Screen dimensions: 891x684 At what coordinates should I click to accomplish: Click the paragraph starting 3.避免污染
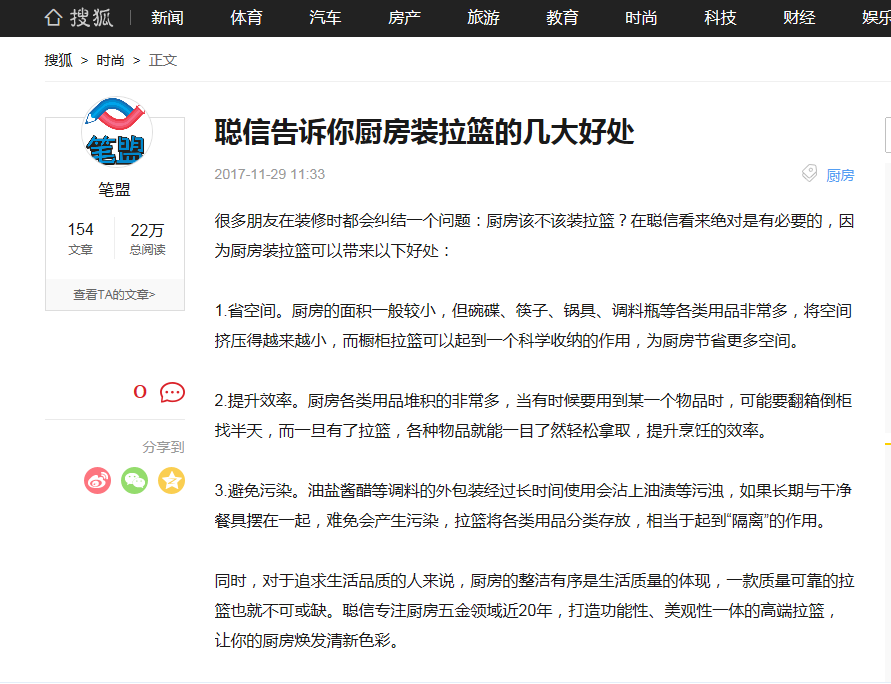[x=533, y=505]
